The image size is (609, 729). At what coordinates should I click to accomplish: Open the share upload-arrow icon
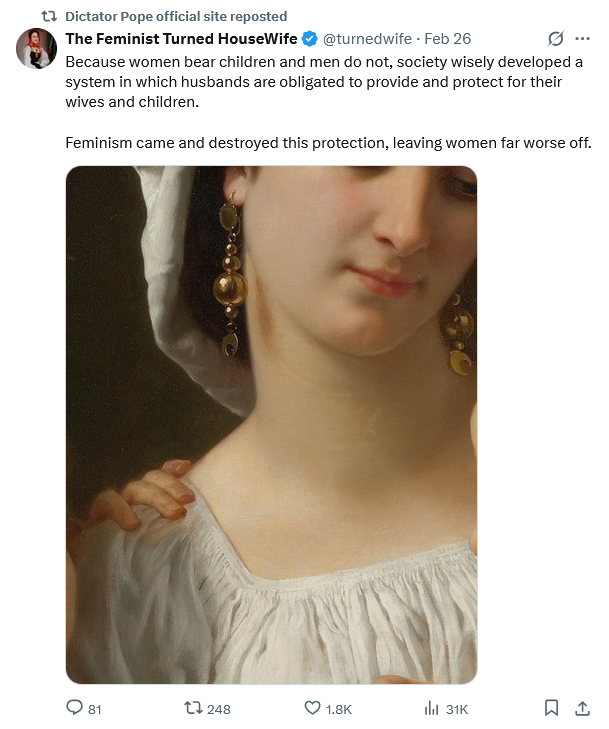582,708
